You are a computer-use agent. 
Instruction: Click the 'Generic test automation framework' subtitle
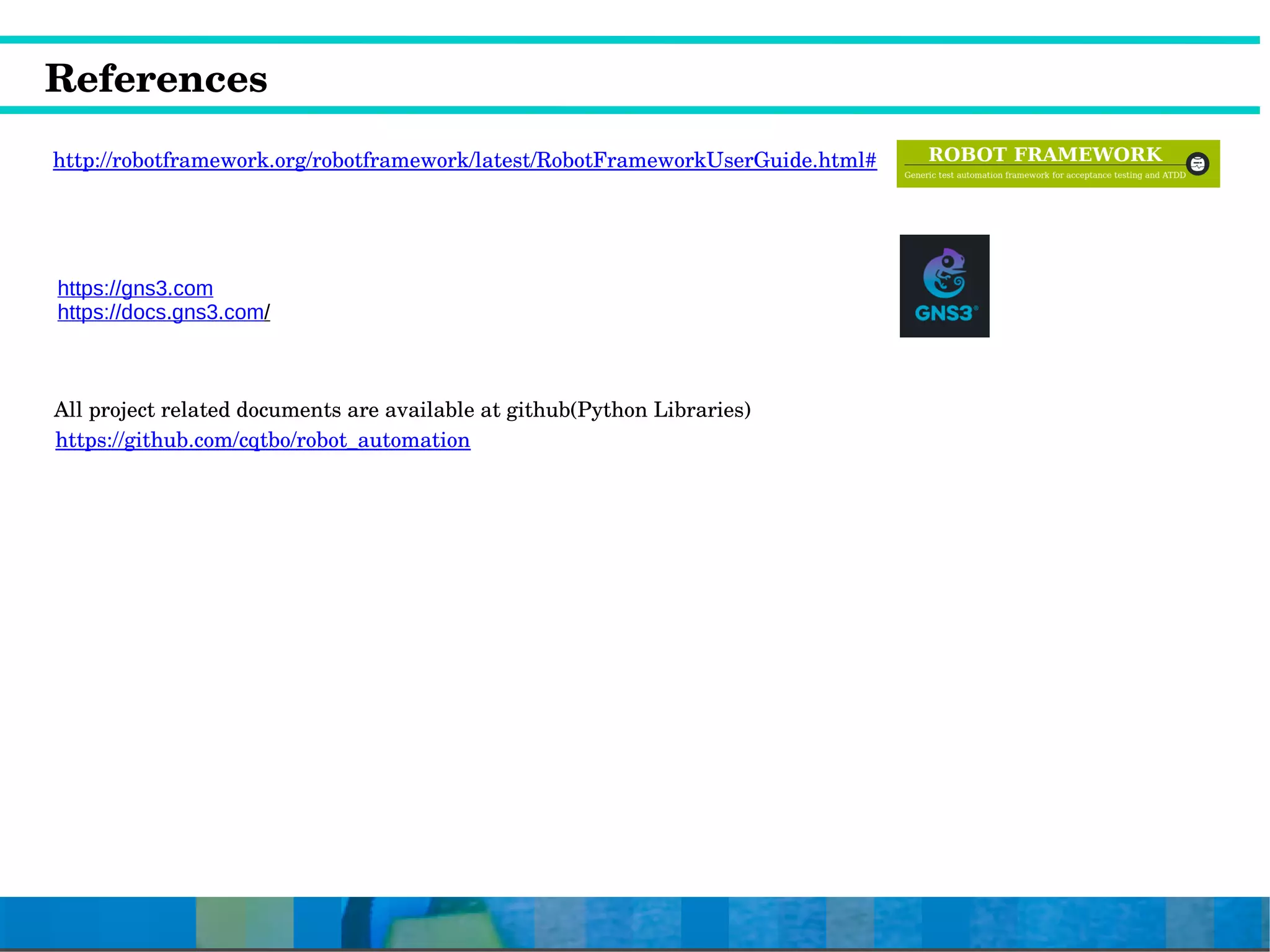point(1044,175)
